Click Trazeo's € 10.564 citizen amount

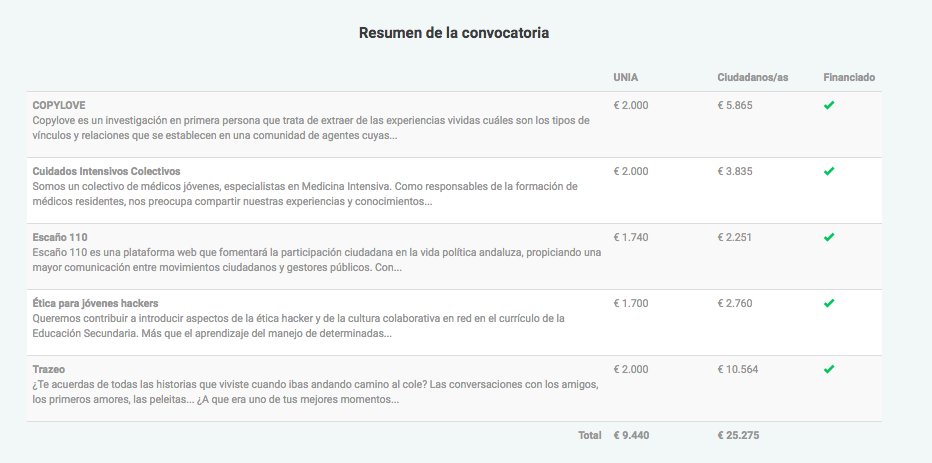tap(738, 369)
